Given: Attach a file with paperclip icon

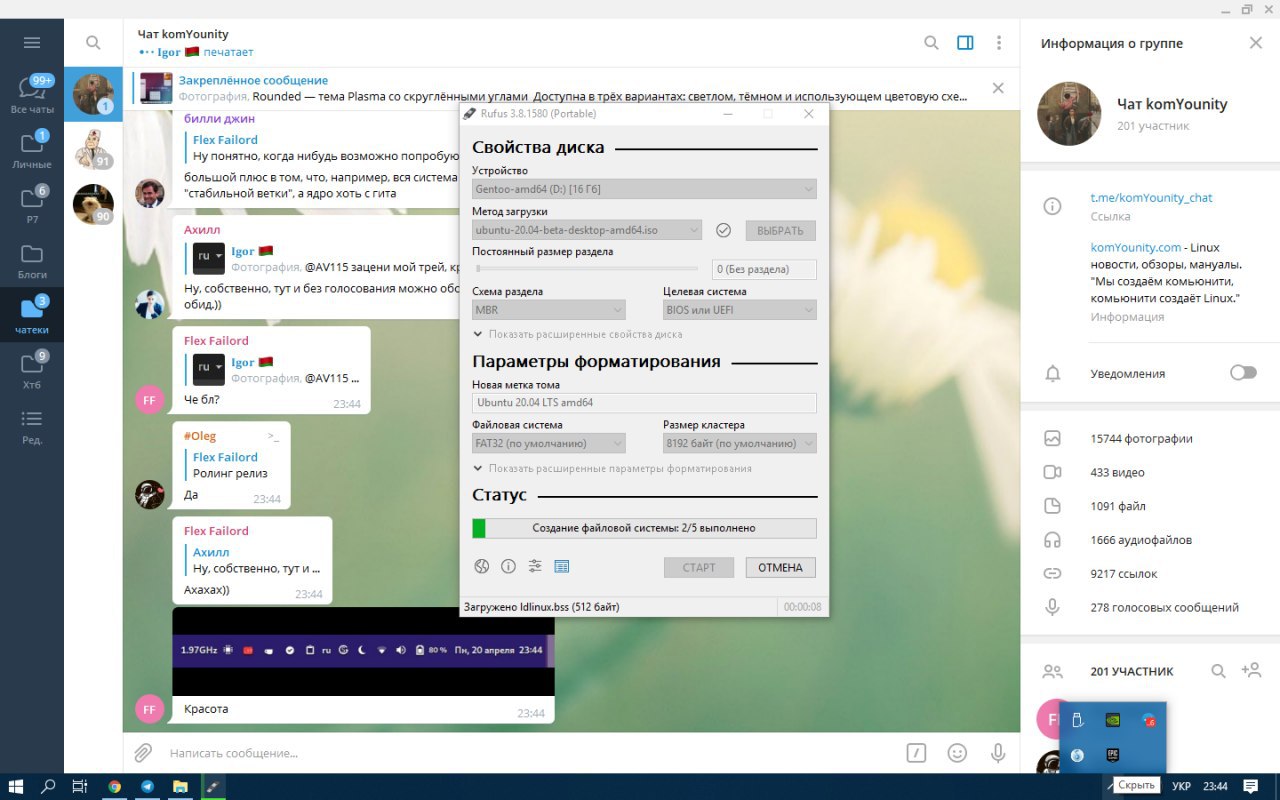Looking at the screenshot, I should 143,753.
